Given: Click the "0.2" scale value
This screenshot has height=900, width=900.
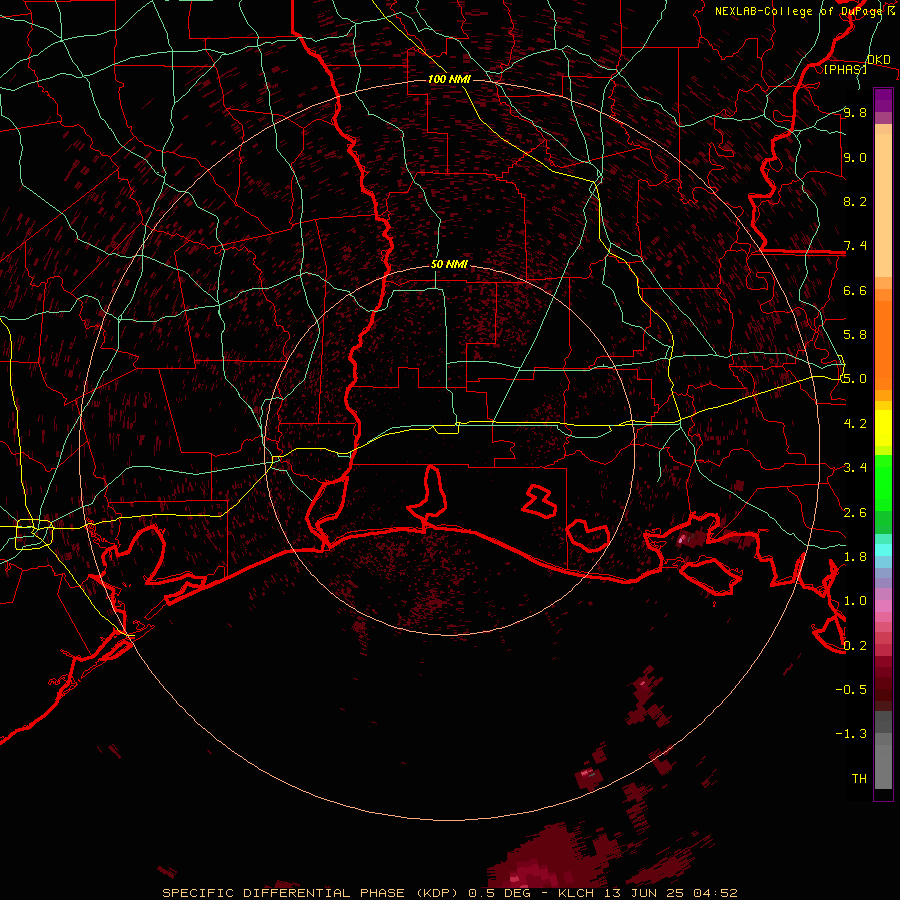Looking at the screenshot, I should (x=855, y=646).
